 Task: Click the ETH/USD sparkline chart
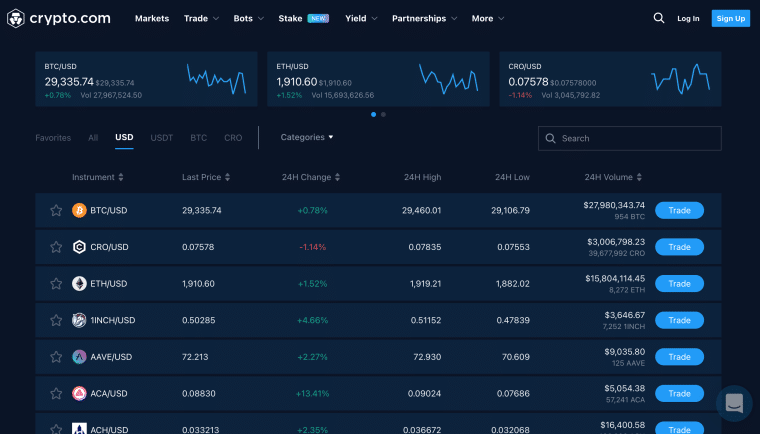click(448, 79)
